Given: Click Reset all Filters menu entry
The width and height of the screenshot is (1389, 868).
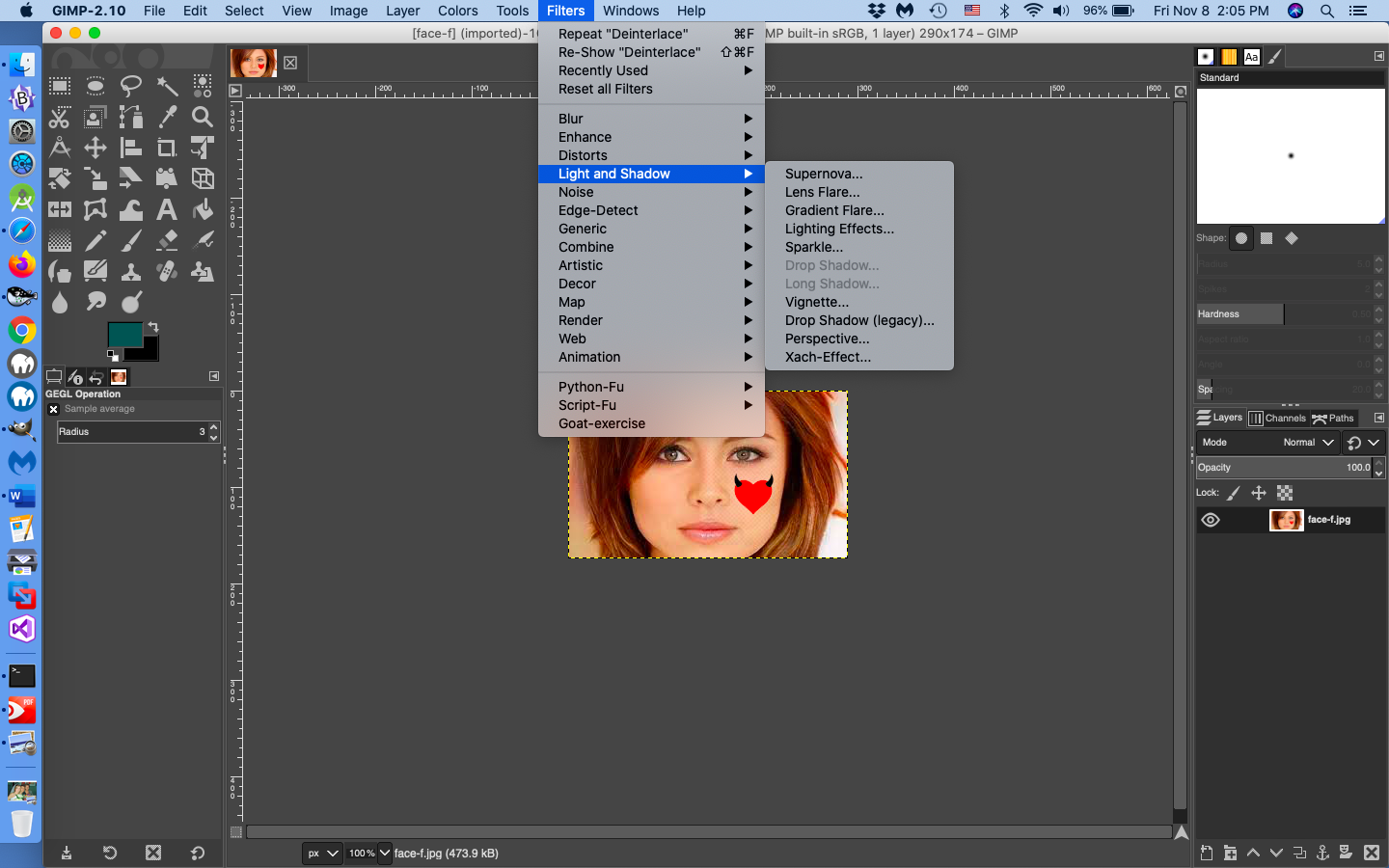Looking at the screenshot, I should point(605,89).
